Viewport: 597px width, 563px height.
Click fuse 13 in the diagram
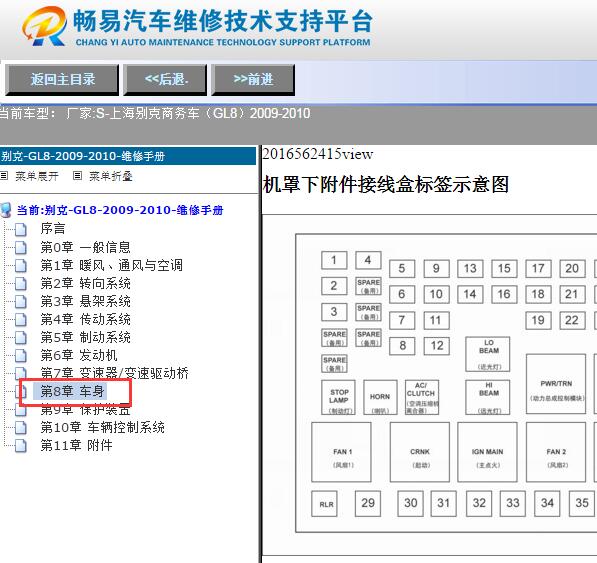tap(470, 269)
